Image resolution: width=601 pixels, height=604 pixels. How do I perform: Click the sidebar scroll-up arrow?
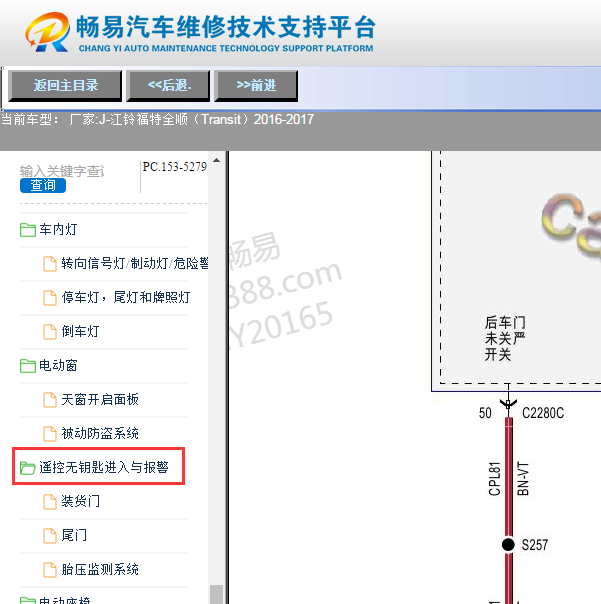coord(217,160)
